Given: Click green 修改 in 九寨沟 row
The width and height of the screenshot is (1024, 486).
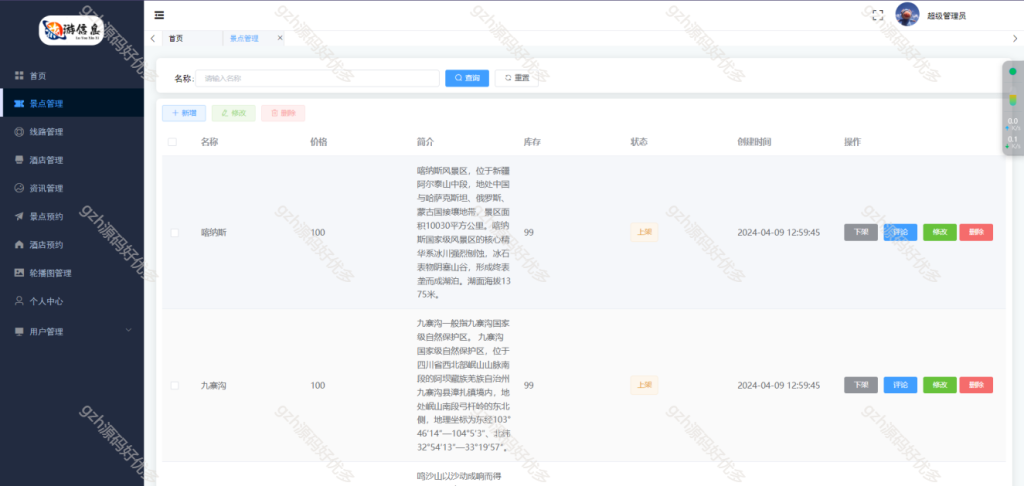Looking at the screenshot, I should point(940,385).
